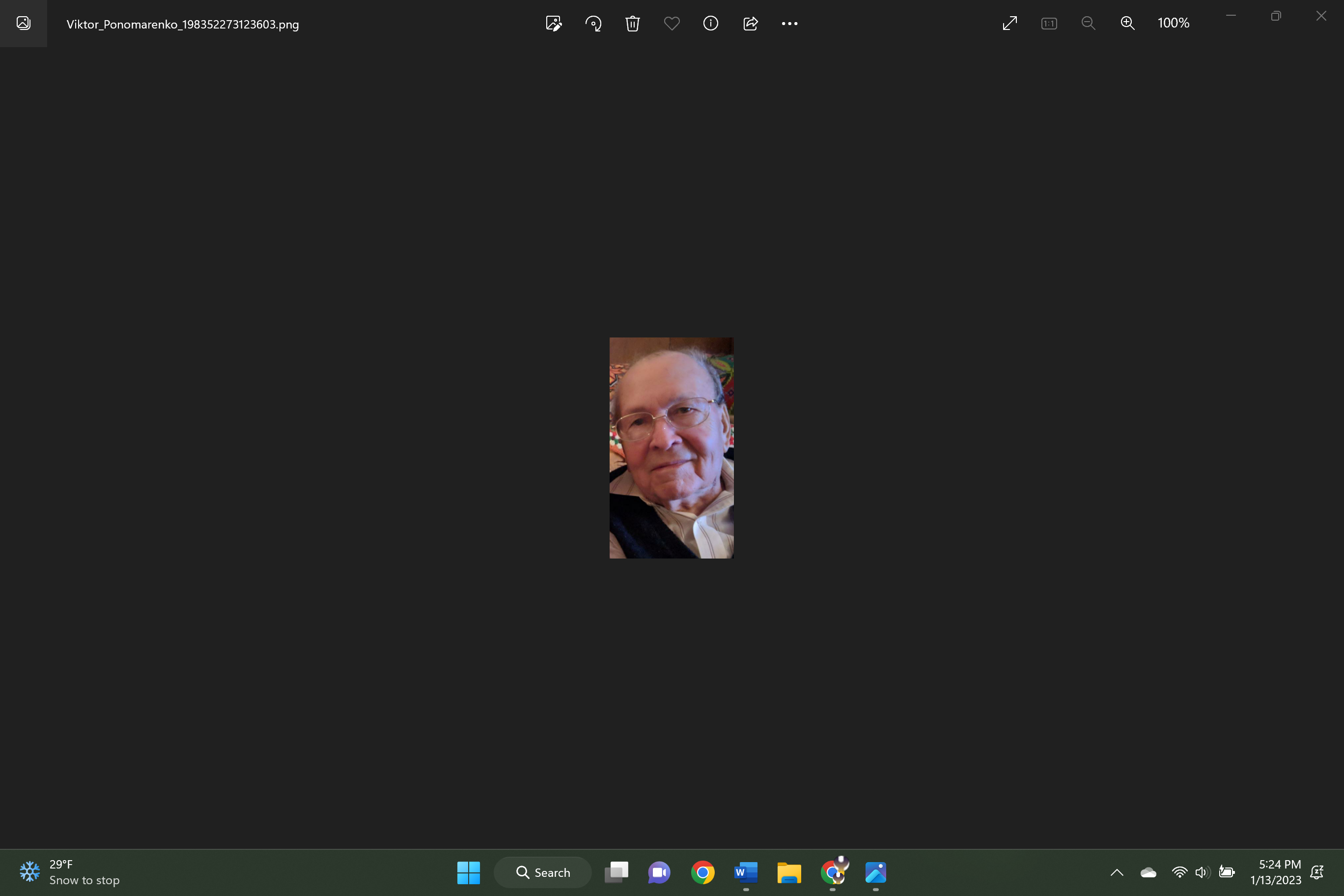This screenshot has height=896, width=1344.
Task: Zoom in using the magnifier plus
Action: (1127, 24)
